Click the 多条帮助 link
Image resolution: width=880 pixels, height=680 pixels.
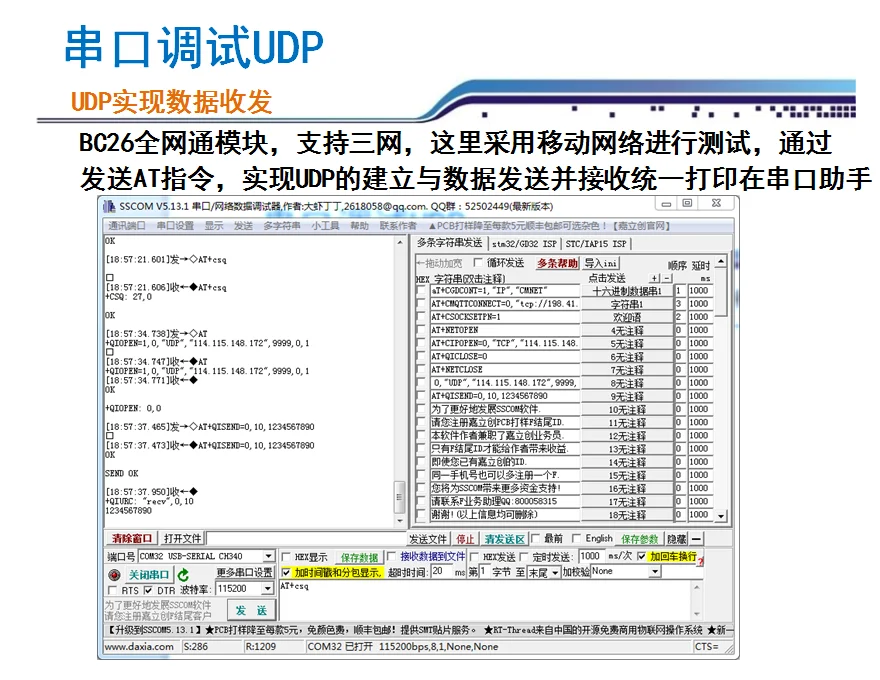557,263
